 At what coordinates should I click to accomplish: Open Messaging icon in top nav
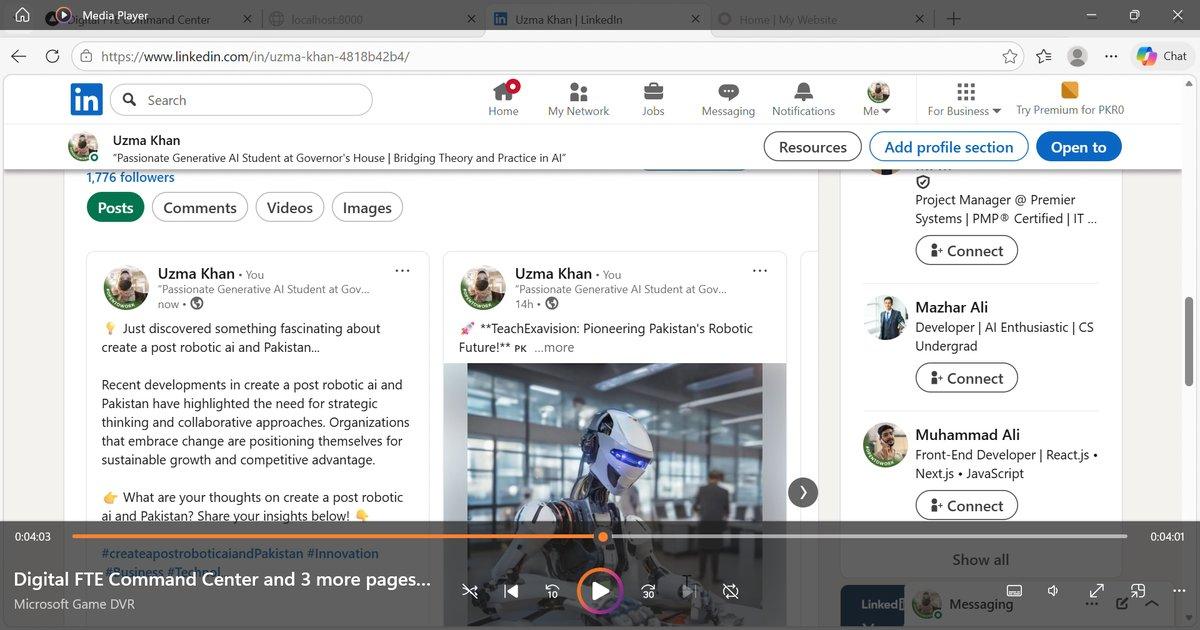point(728,99)
